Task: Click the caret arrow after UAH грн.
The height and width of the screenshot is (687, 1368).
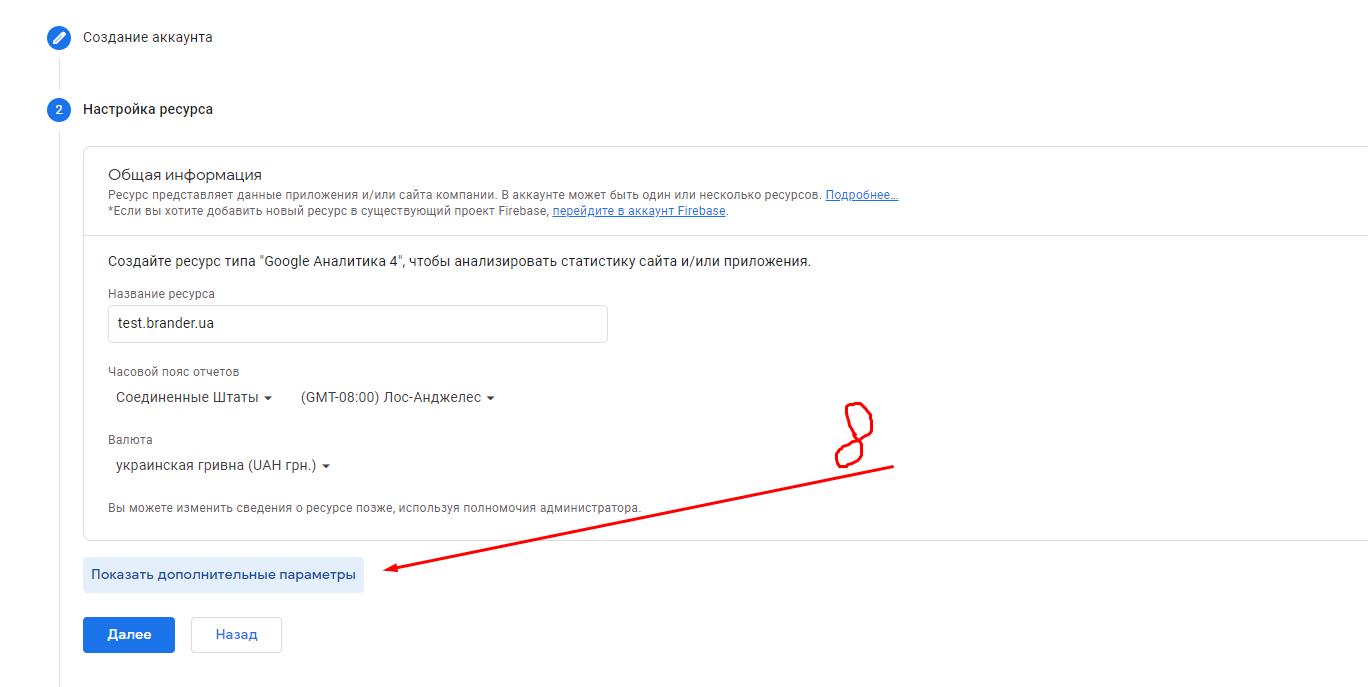Action: pyautogui.click(x=326, y=466)
